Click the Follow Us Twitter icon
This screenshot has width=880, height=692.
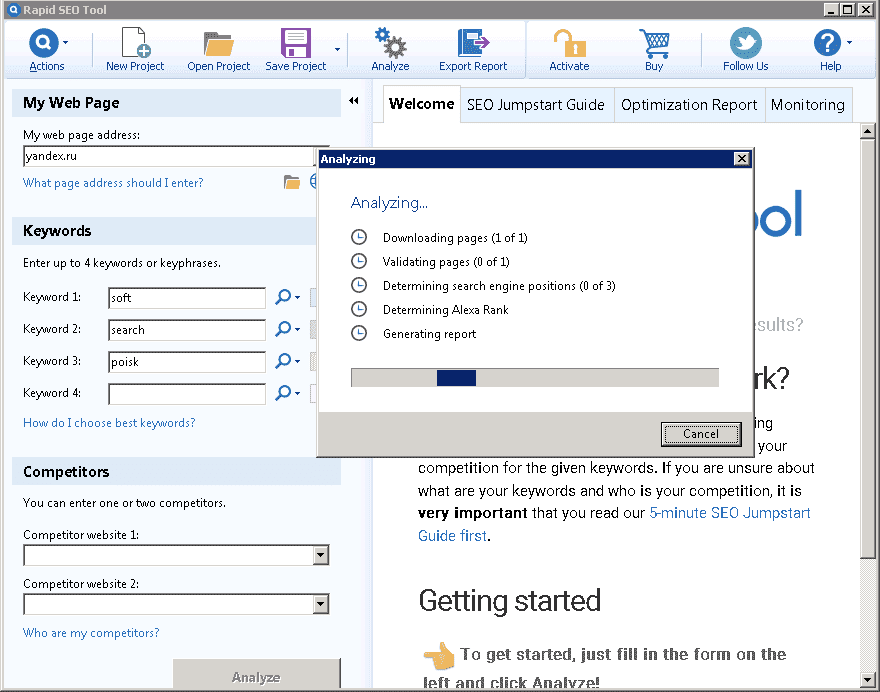[745, 44]
